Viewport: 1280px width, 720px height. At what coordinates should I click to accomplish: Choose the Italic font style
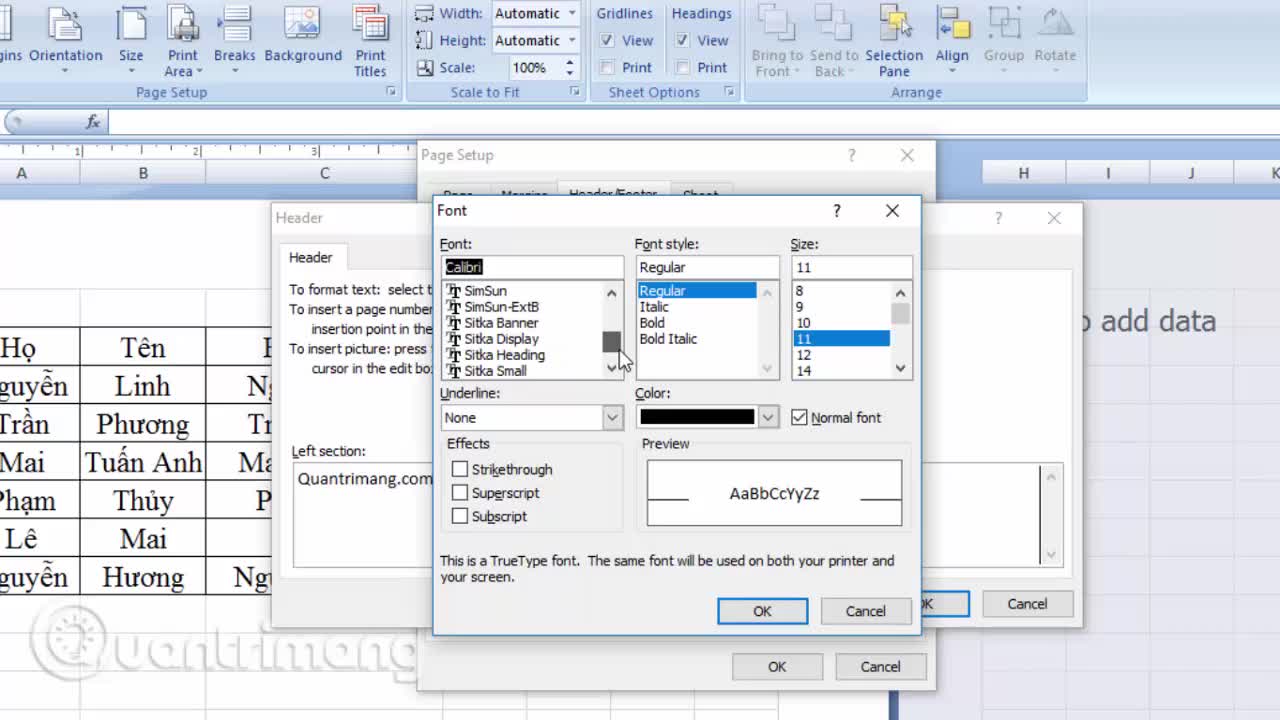654,307
